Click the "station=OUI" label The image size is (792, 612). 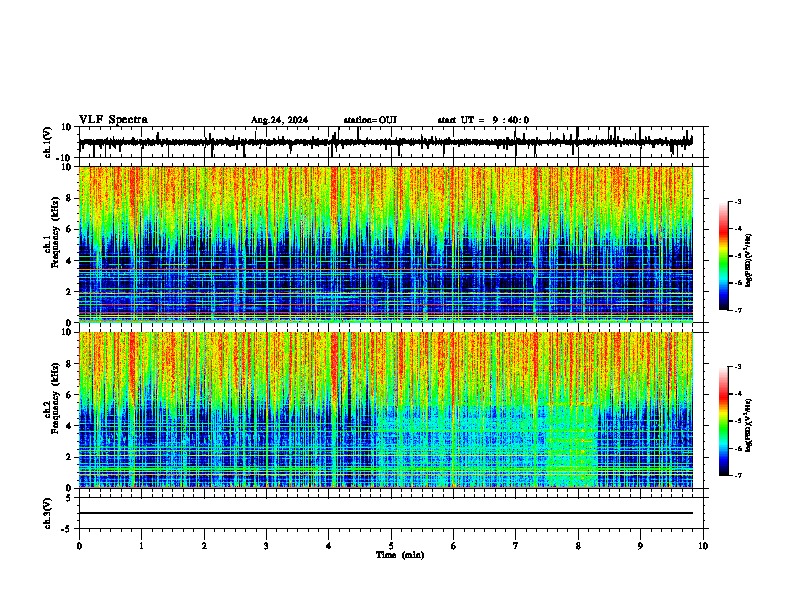(x=370, y=120)
